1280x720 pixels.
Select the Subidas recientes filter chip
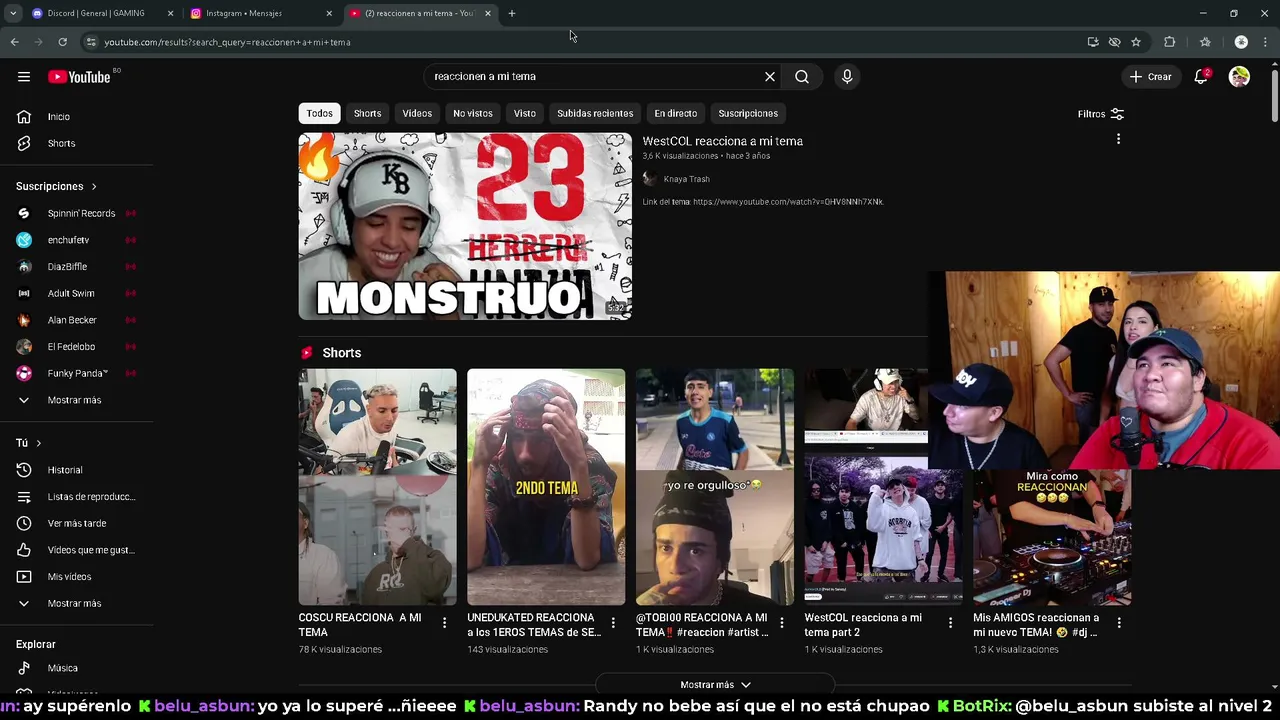pos(595,113)
